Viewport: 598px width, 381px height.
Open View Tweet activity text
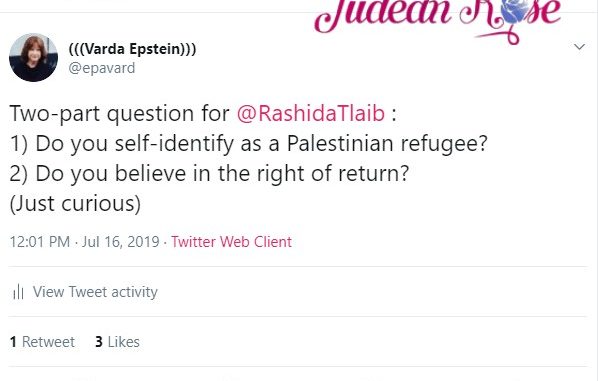tap(95, 292)
